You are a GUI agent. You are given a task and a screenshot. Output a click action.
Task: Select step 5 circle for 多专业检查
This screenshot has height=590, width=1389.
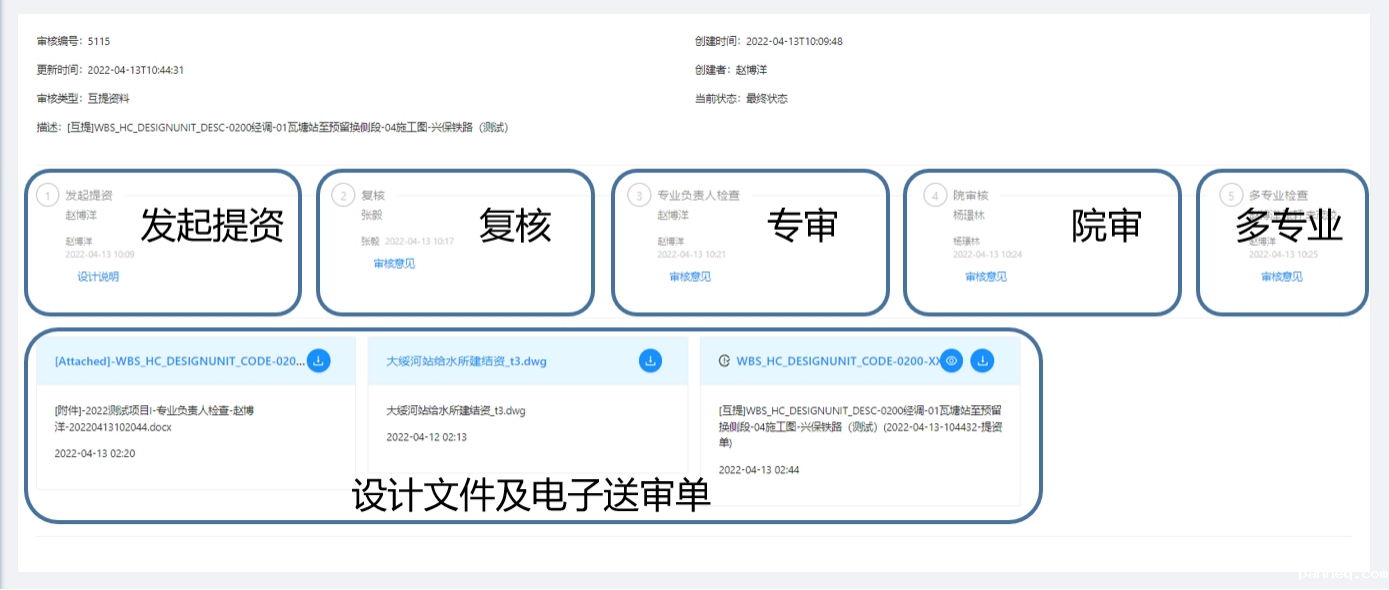pos(1231,196)
